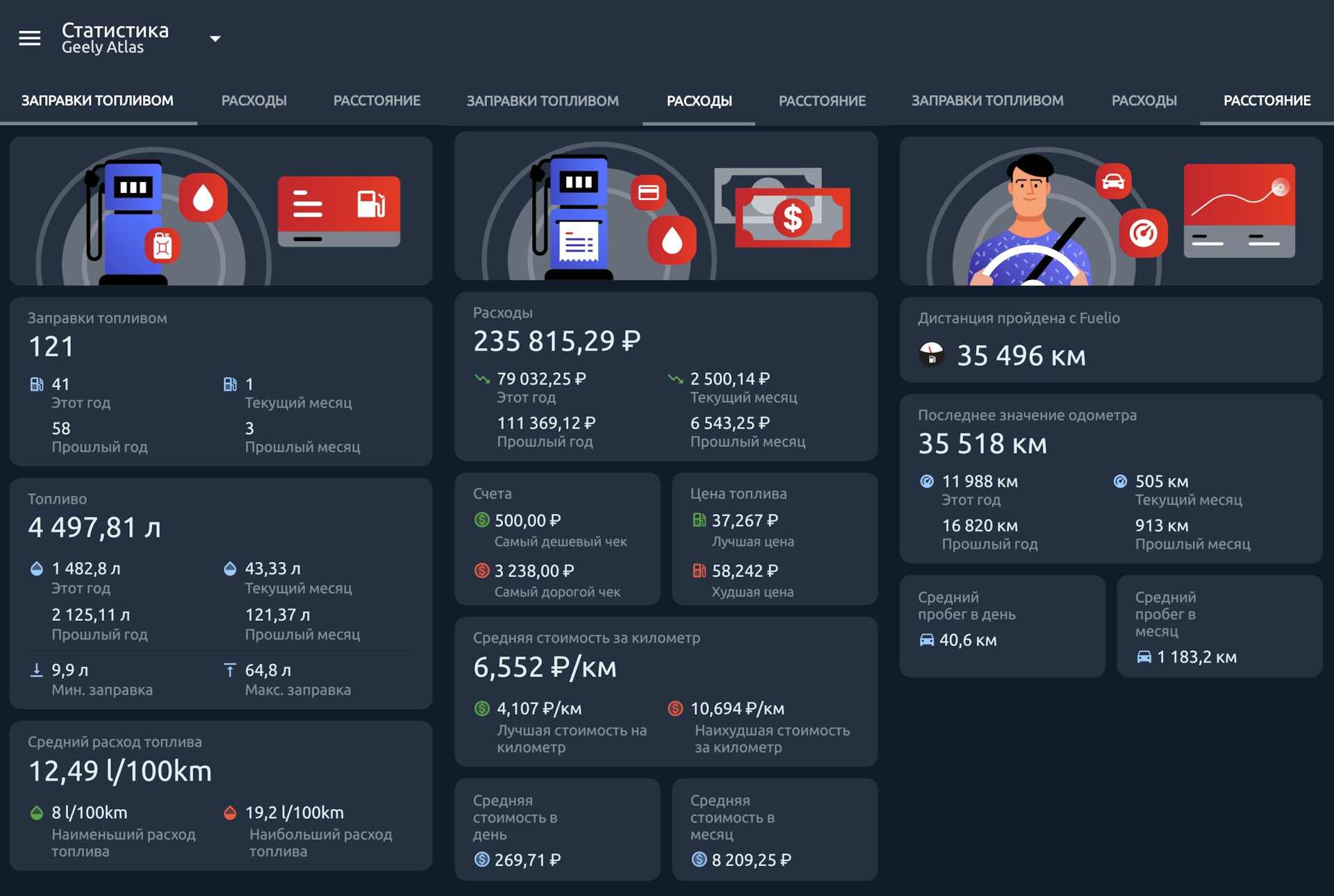Click the green pump icon for best price
This screenshot has width=1334, height=896.
point(699,520)
